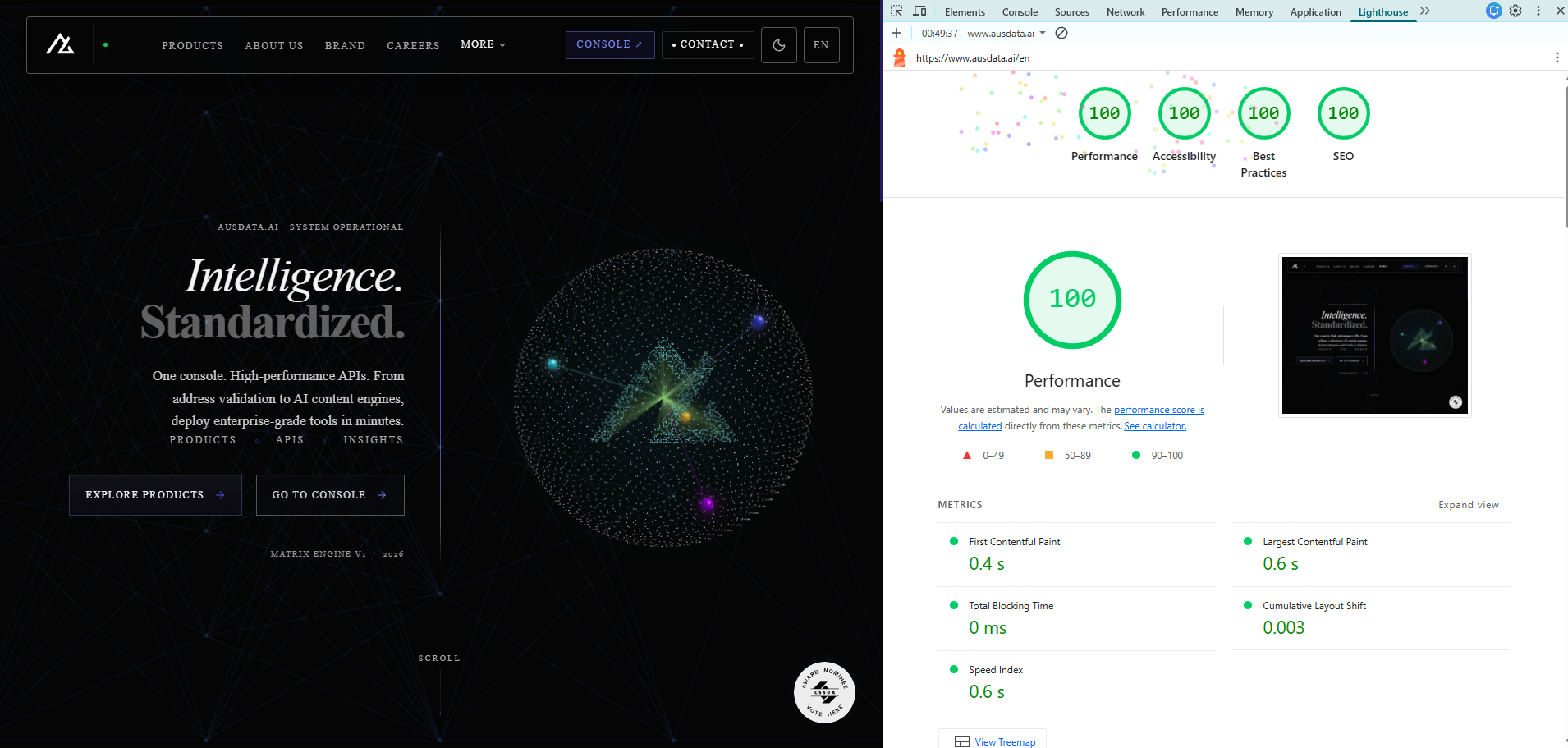This screenshot has height=748, width=1568.
Task: Select the inspect element picker icon in DevTools
Action: tap(896, 11)
